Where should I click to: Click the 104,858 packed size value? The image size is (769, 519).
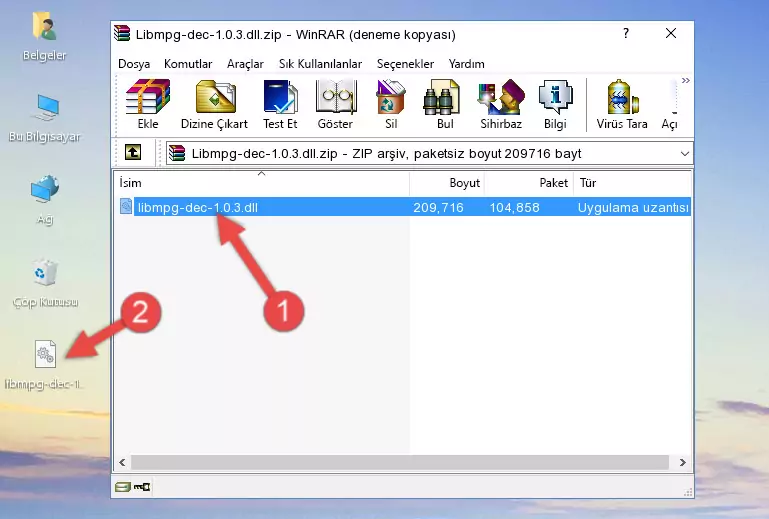[x=514, y=208]
